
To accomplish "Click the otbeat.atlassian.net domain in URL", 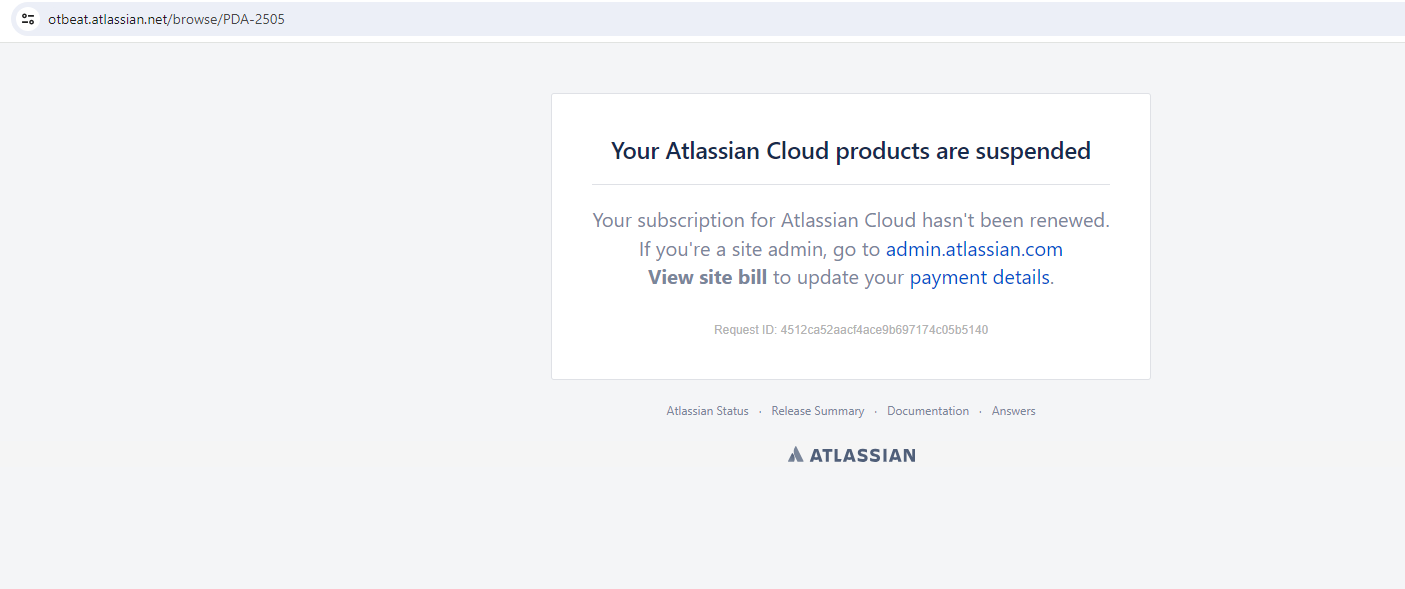I will click(110, 19).
